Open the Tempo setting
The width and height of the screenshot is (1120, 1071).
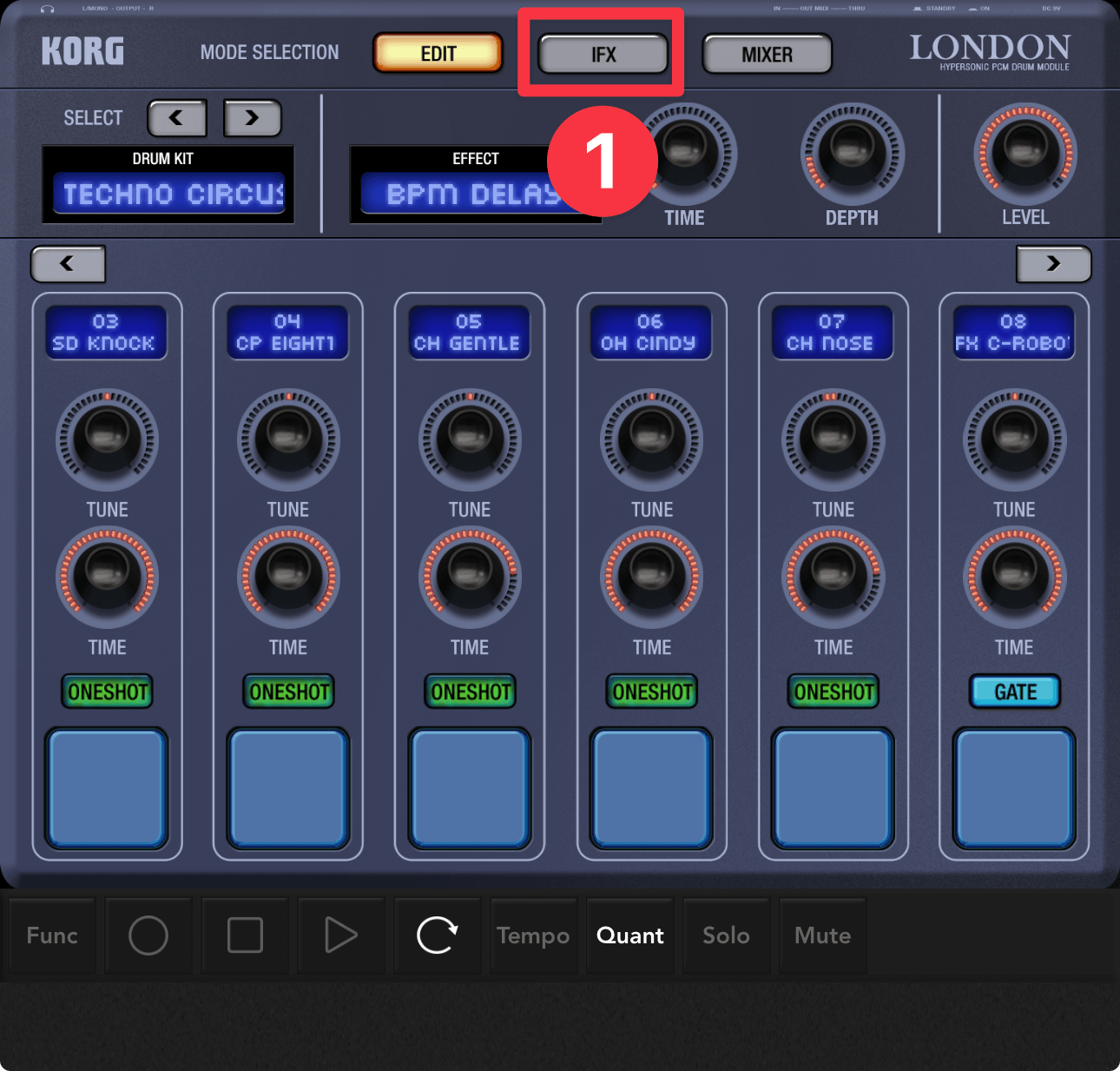533,935
